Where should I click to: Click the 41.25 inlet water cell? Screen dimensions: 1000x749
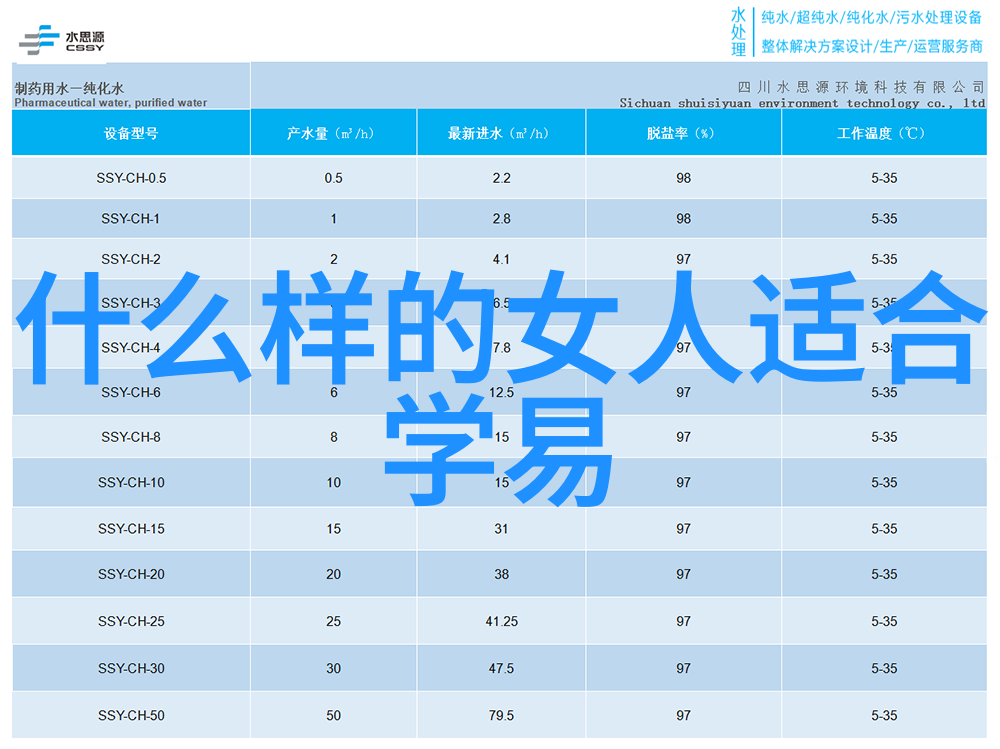501,621
